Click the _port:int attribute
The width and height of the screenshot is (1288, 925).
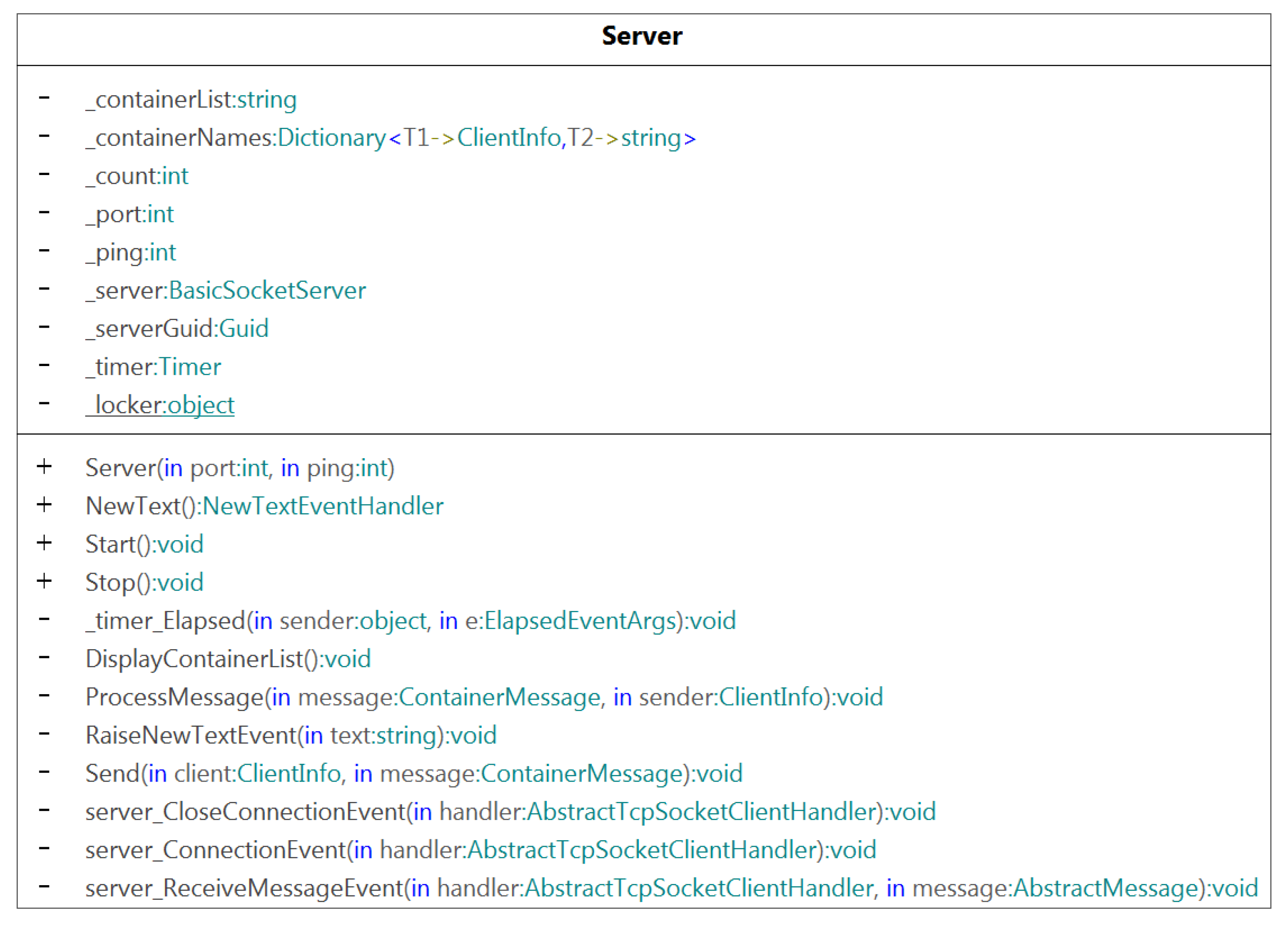click(129, 214)
